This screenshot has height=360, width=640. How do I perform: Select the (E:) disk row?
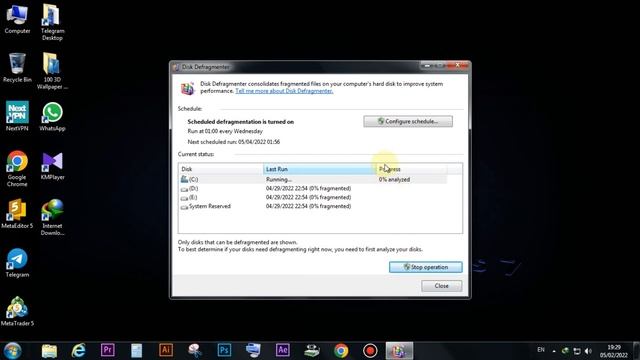(x=313, y=197)
